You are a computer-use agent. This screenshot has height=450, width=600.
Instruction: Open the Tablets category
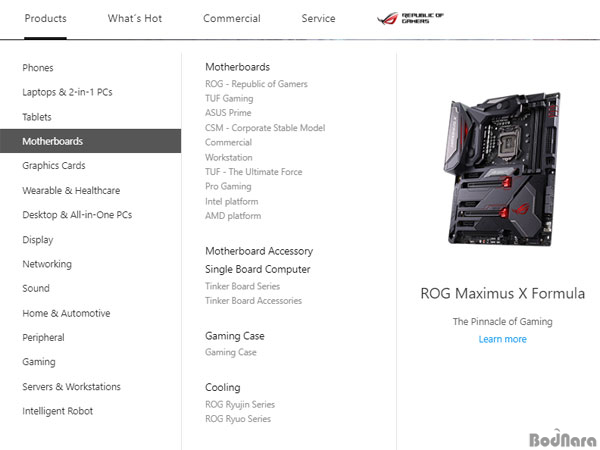pyautogui.click(x=37, y=117)
